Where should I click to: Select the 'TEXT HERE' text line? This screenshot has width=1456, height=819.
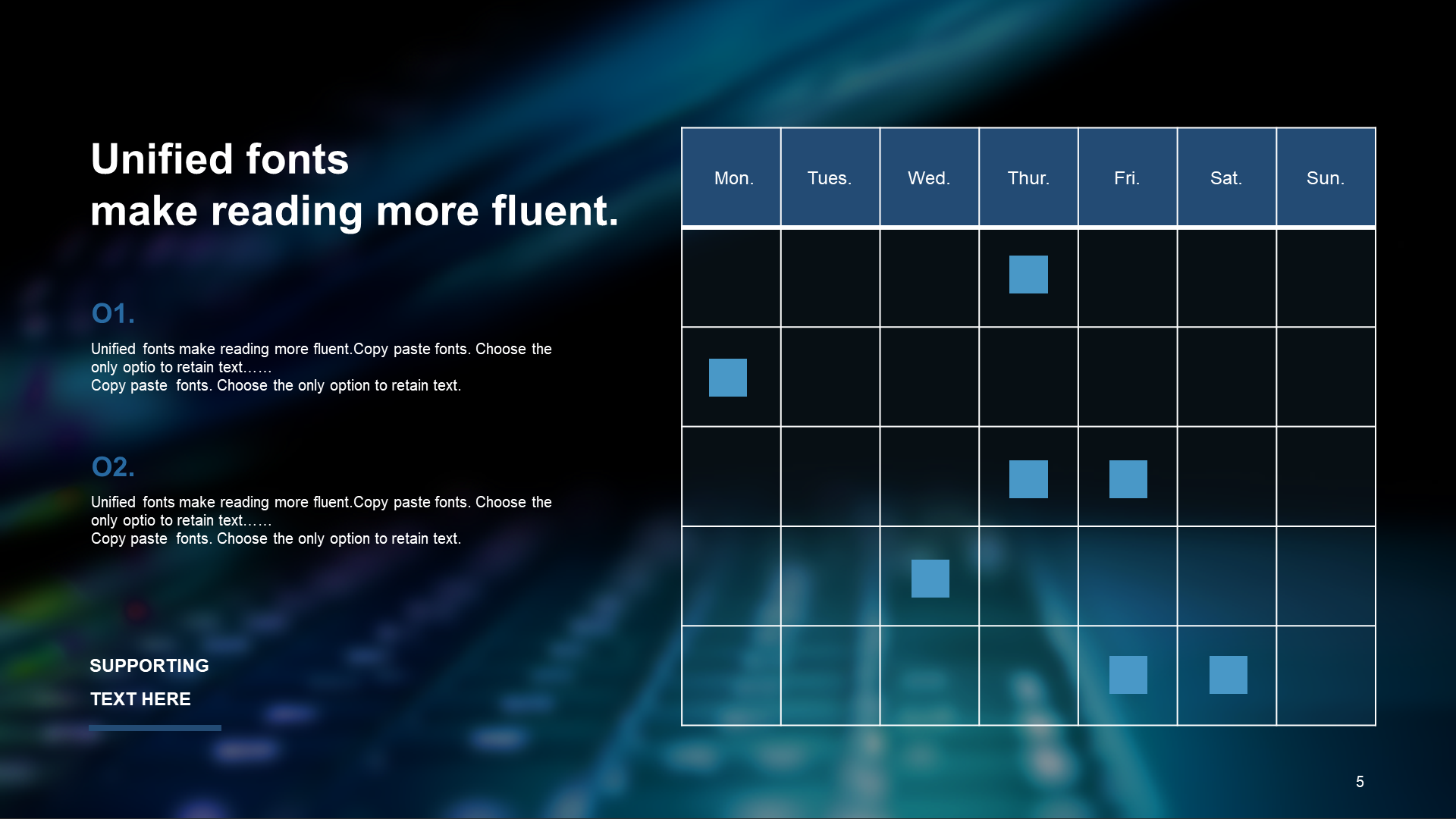[140, 699]
